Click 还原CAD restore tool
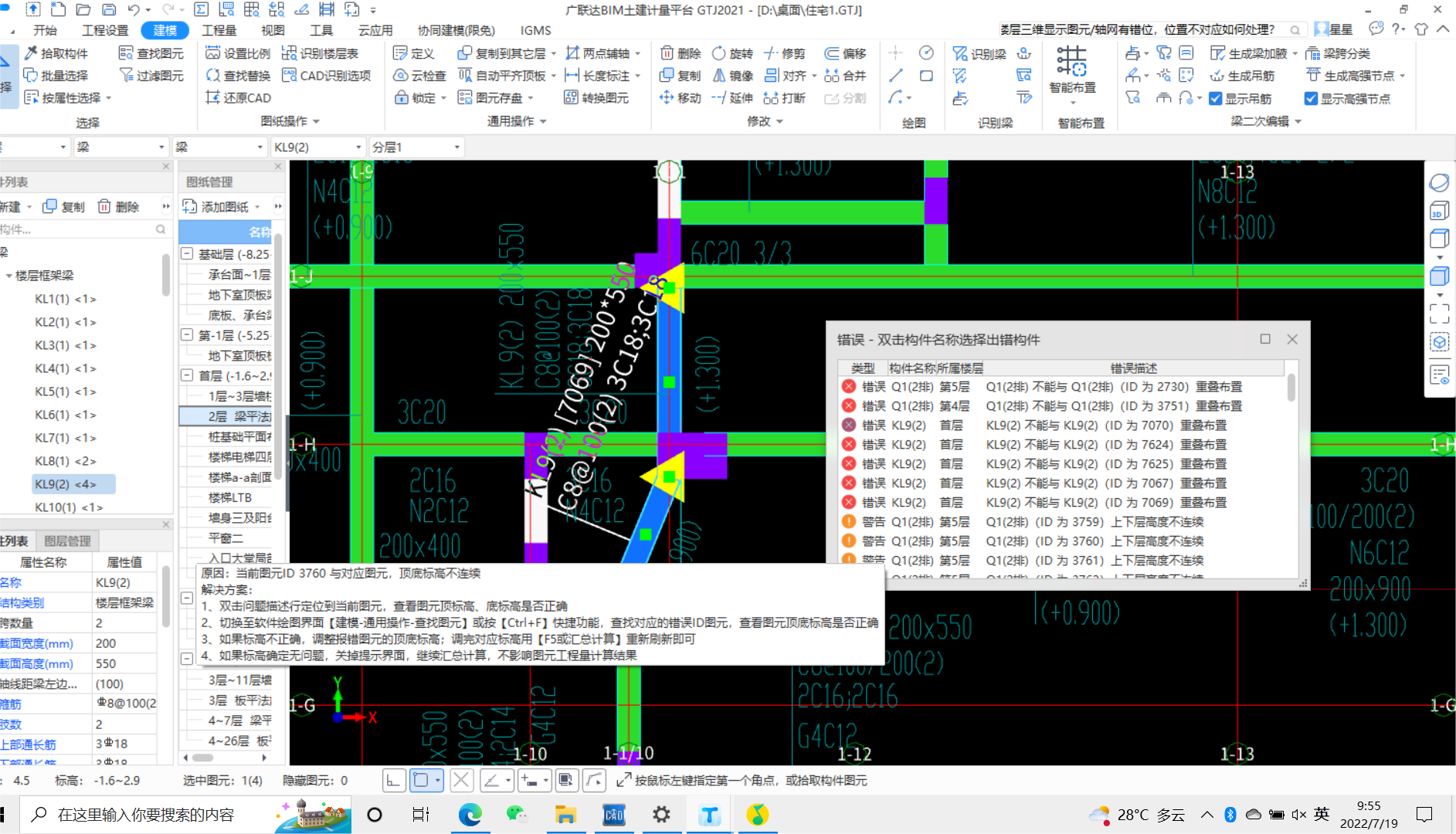This screenshot has width=1456, height=834. click(238, 98)
